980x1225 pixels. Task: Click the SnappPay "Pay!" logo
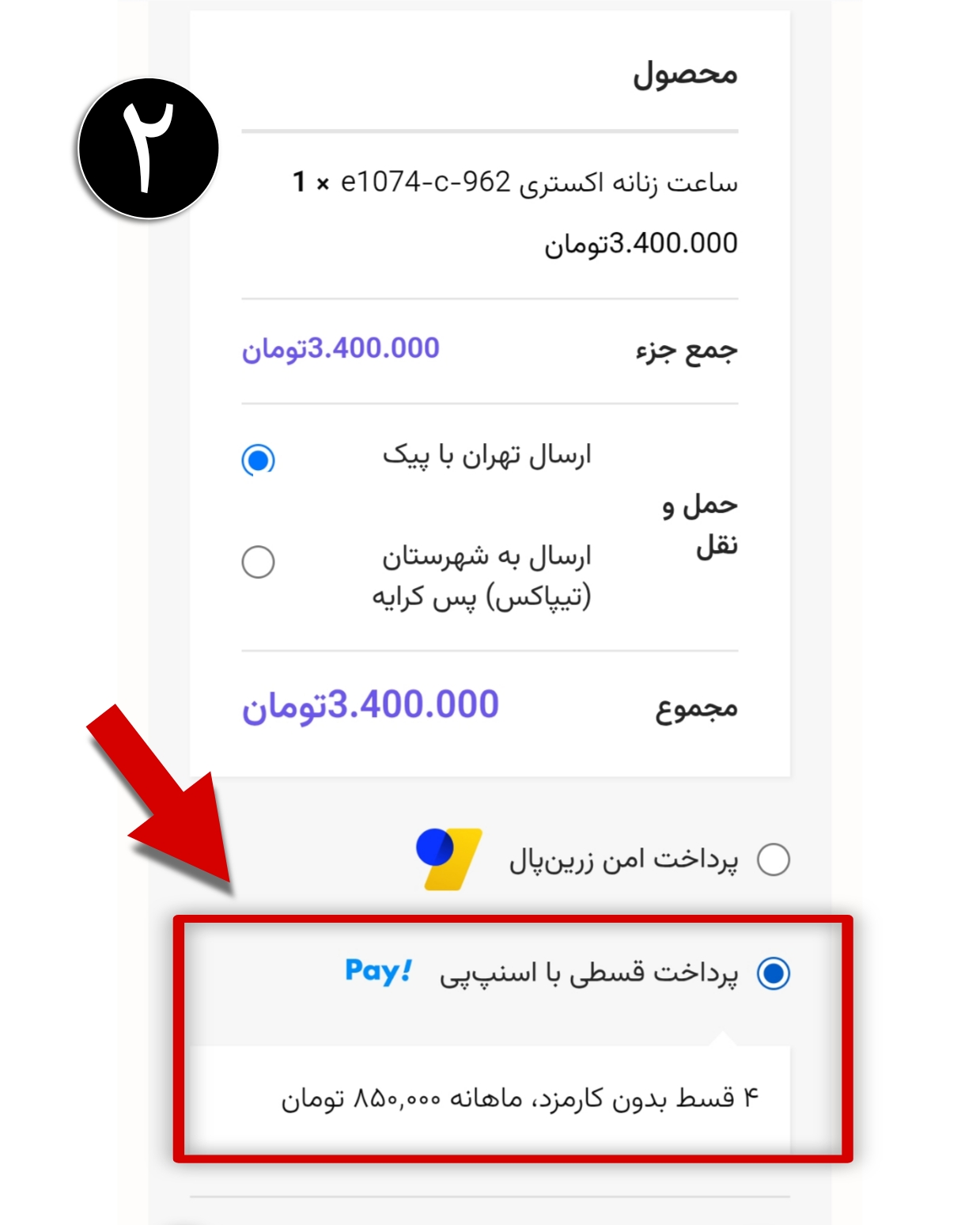click(379, 971)
